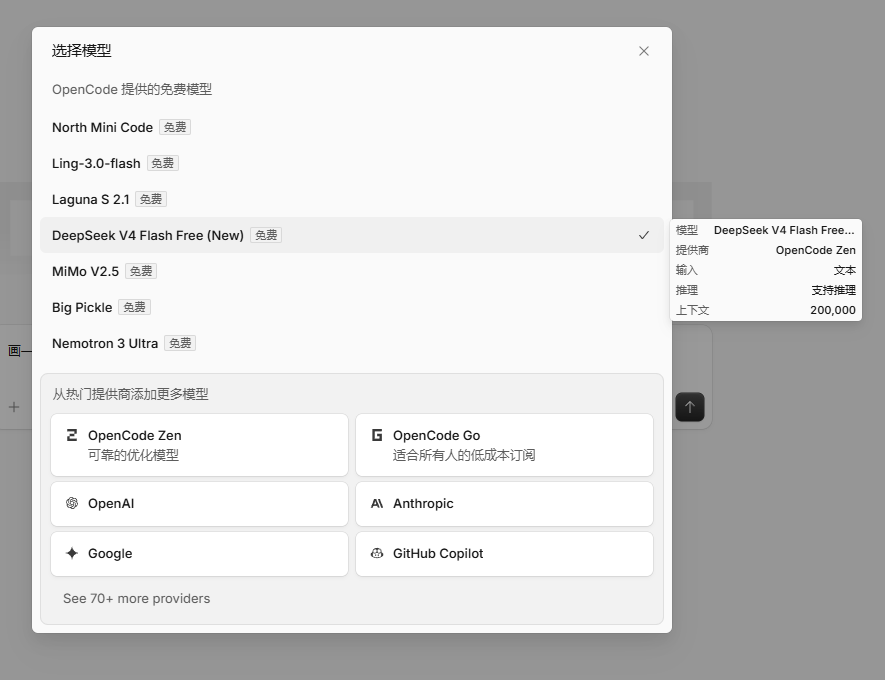The image size is (885, 680).
Task: Click tooltip context value 200,000
Action: click(833, 310)
